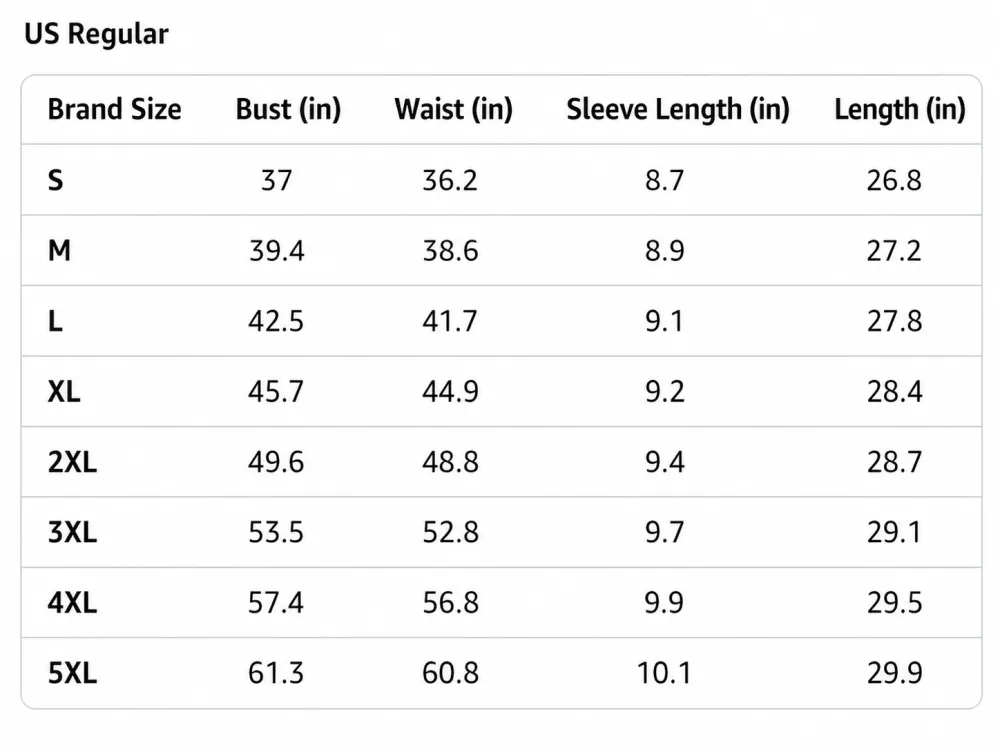Select the 3XL size row label
Screen dimensions: 1000x750
tap(72, 532)
